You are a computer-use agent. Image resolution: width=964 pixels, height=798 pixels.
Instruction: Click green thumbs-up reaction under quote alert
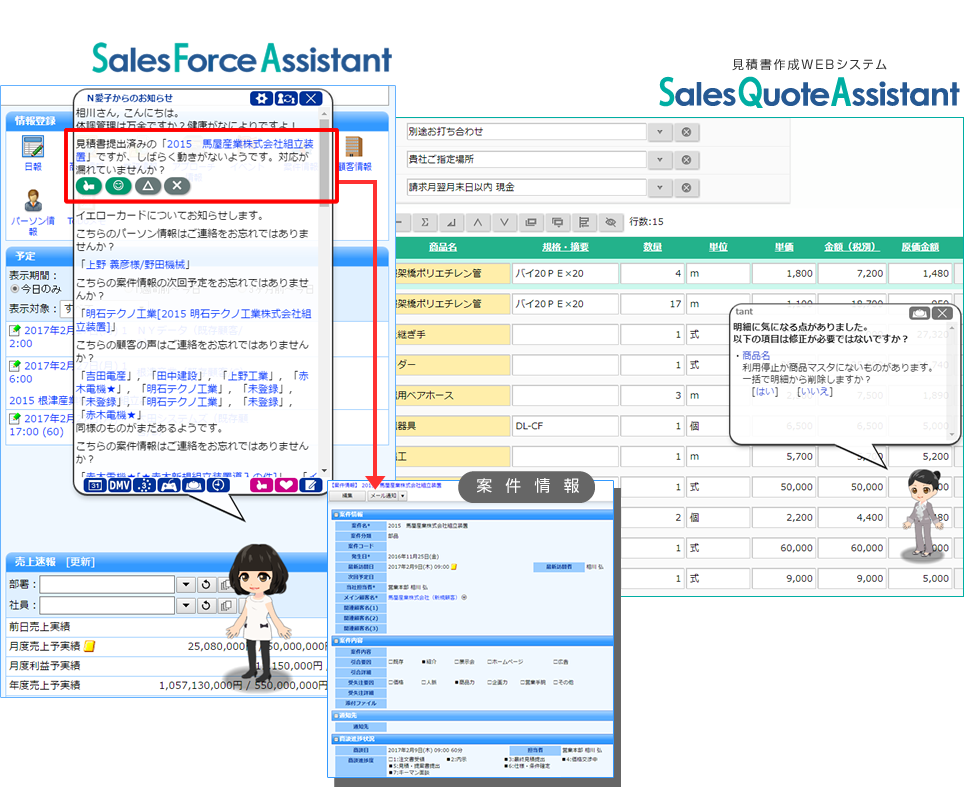click(x=89, y=186)
